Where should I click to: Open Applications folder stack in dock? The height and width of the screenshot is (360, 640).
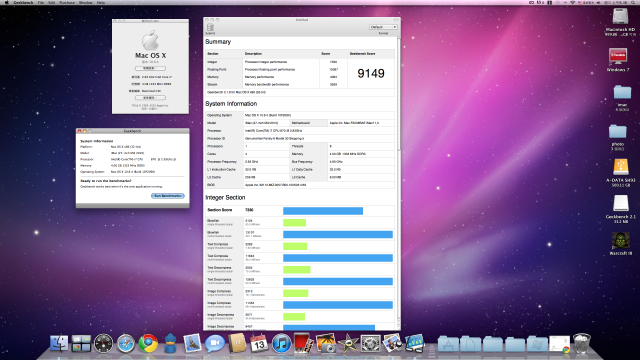point(448,344)
